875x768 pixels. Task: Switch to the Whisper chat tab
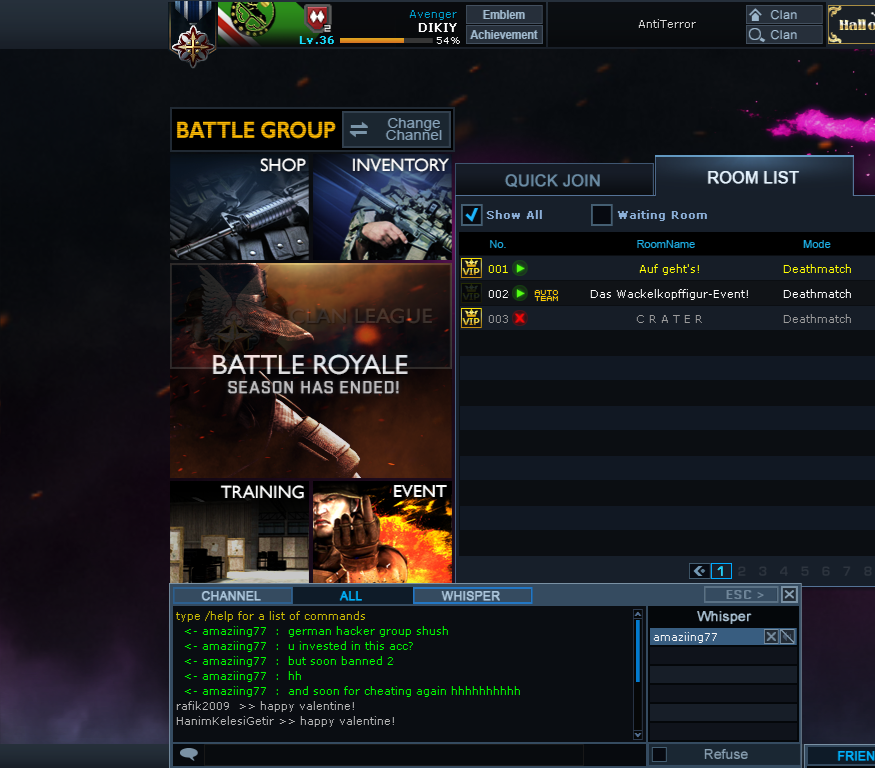(472, 596)
